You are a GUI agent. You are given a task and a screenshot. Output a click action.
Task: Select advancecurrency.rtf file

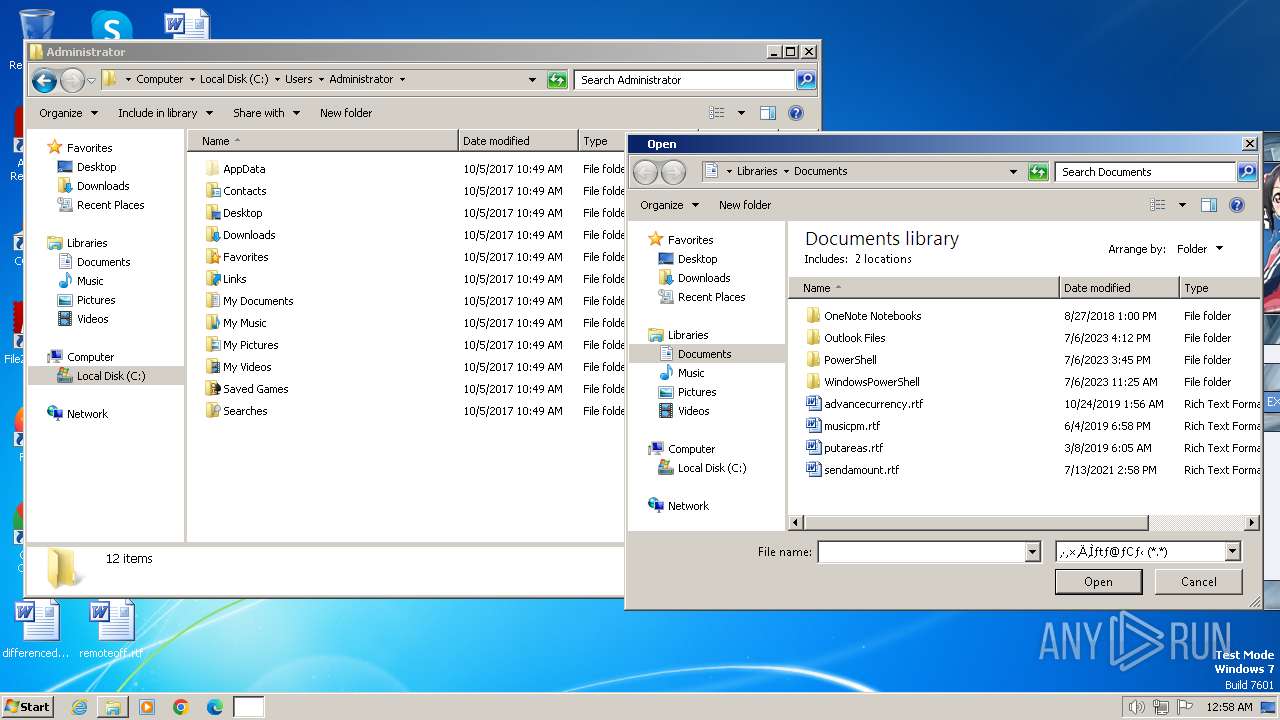tap(872, 404)
